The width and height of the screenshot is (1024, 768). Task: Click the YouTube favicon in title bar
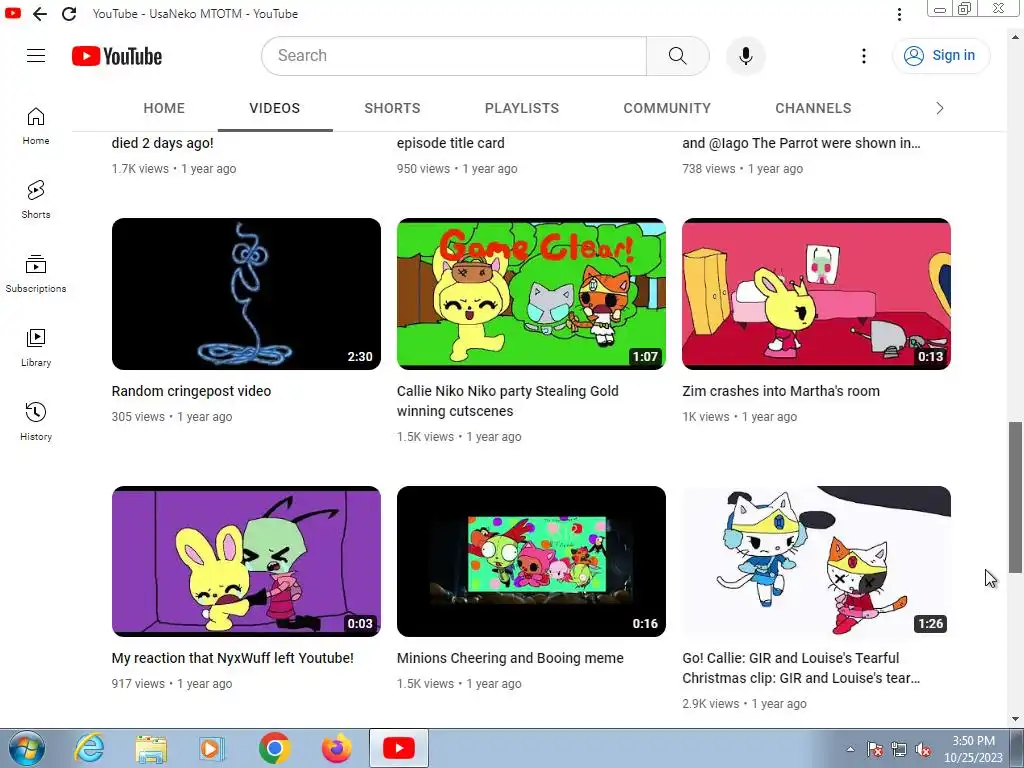pyautogui.click(x=12, y=12)
